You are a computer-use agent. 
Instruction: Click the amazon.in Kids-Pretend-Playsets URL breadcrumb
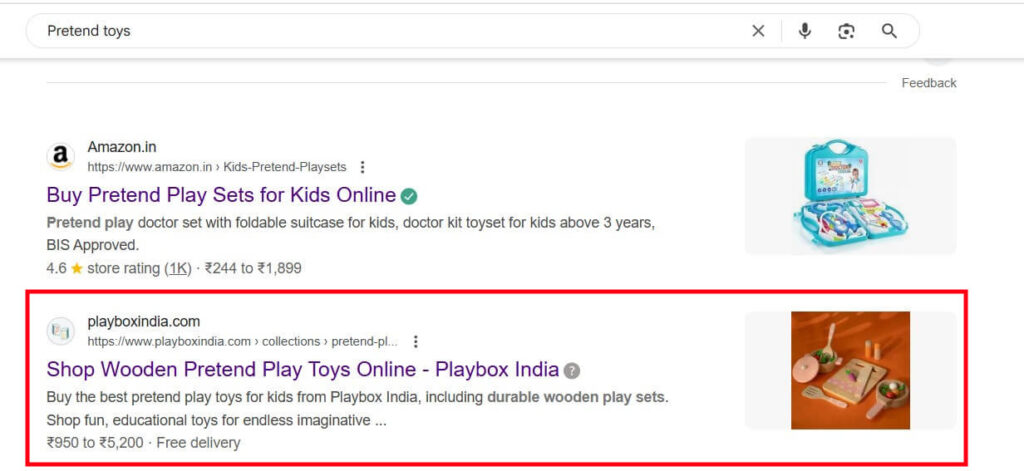(x=217, y=167)
